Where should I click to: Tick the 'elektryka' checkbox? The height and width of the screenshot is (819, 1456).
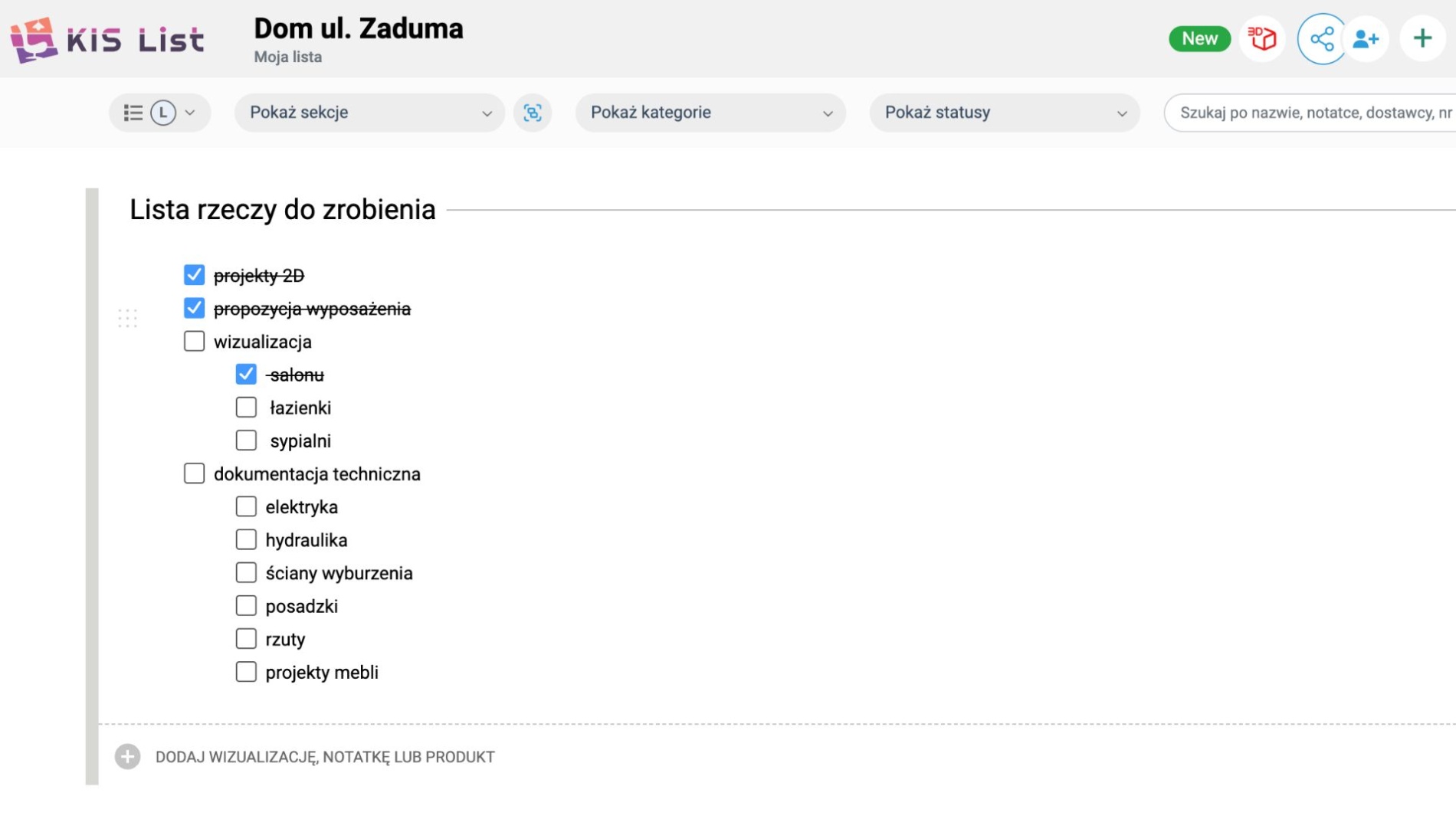click(x=246, y=507)
